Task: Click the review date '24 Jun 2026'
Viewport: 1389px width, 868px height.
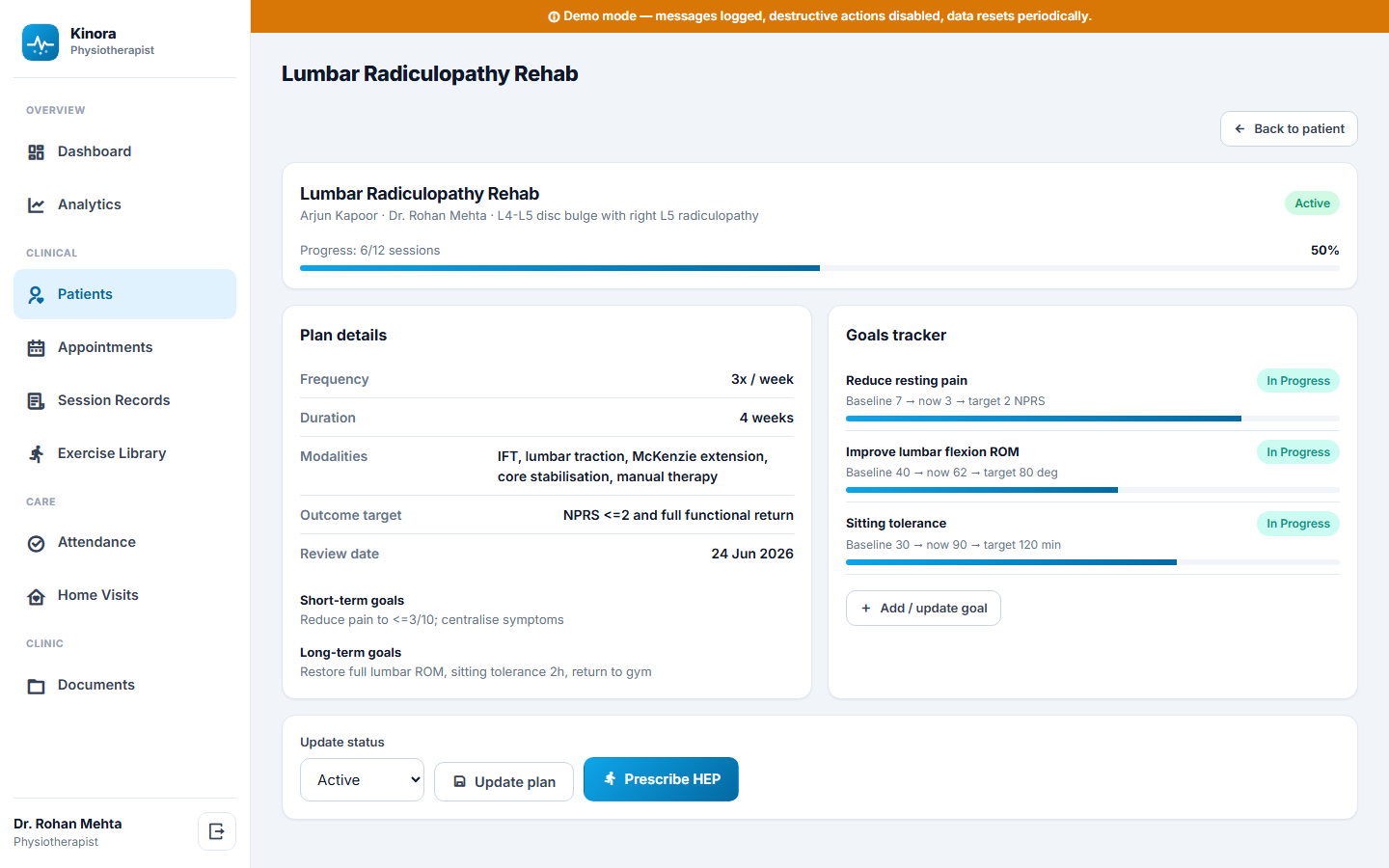Action: 752,554
